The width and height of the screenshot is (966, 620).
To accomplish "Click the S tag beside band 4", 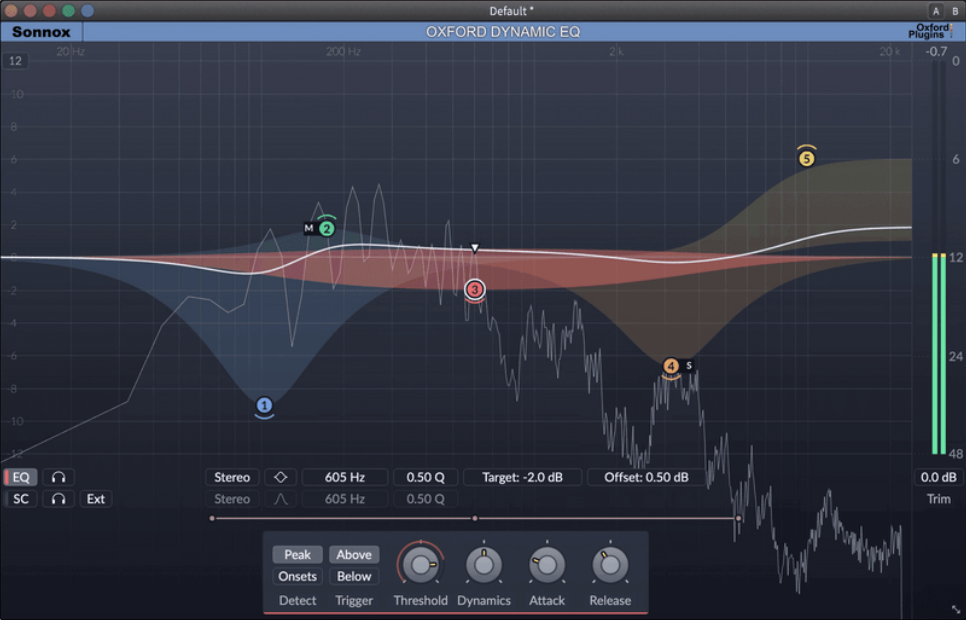I will (x=689, y=365).
